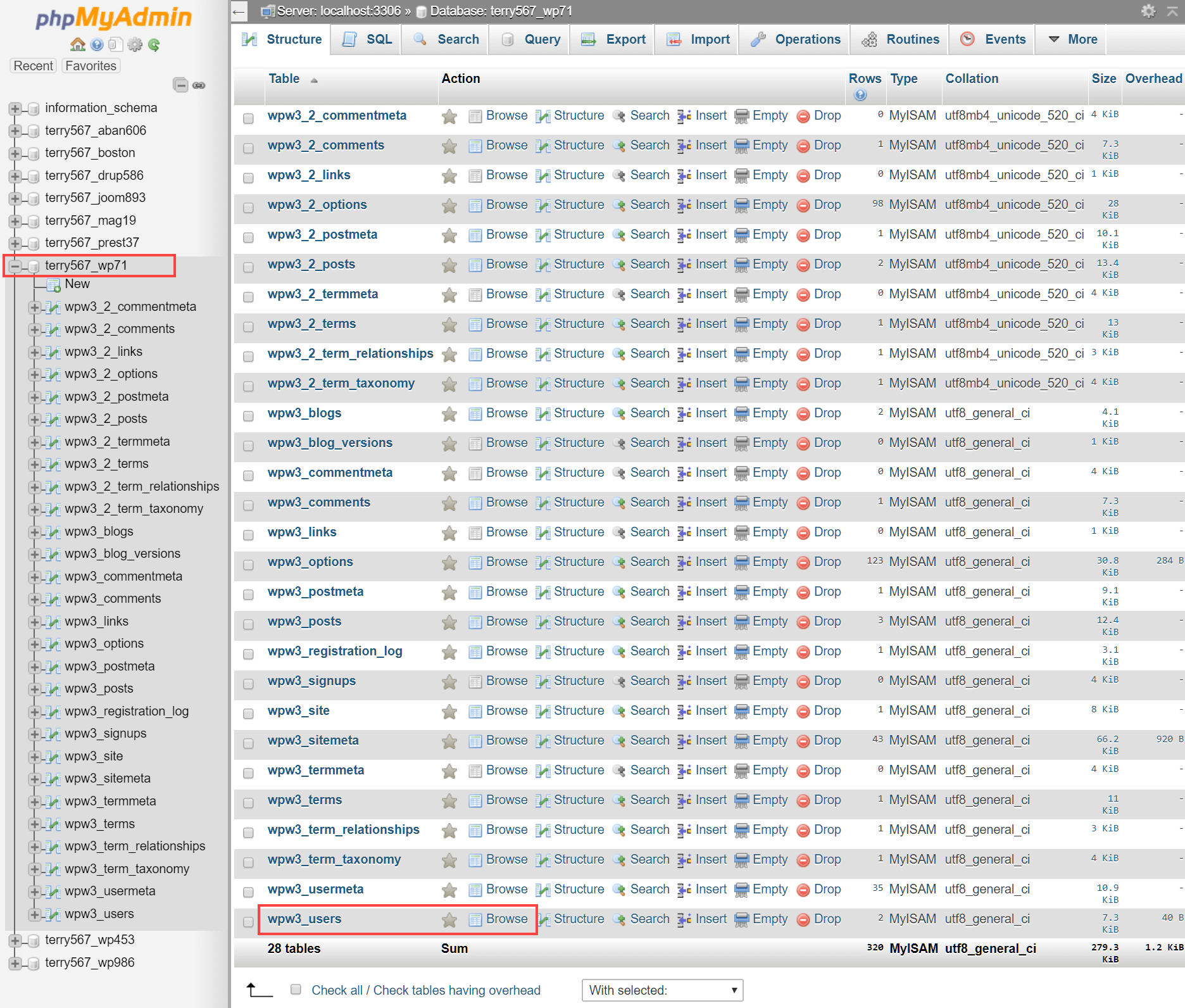Open the With selected dropdown
Image resolution: width=1185 pixels, height=1008 pixels.
[x=662, y=990]
